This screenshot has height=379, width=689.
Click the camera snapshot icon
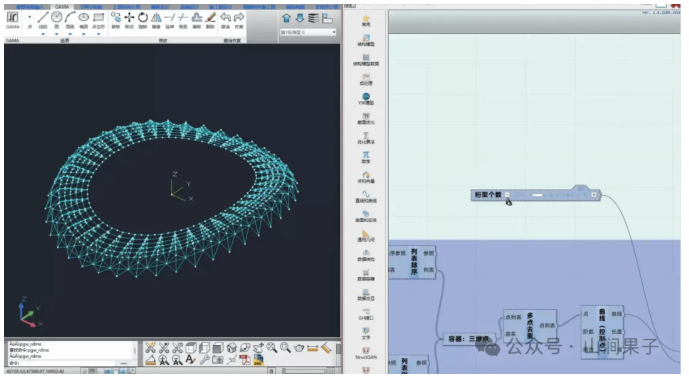pyautogui.click(x=218, y=360)
